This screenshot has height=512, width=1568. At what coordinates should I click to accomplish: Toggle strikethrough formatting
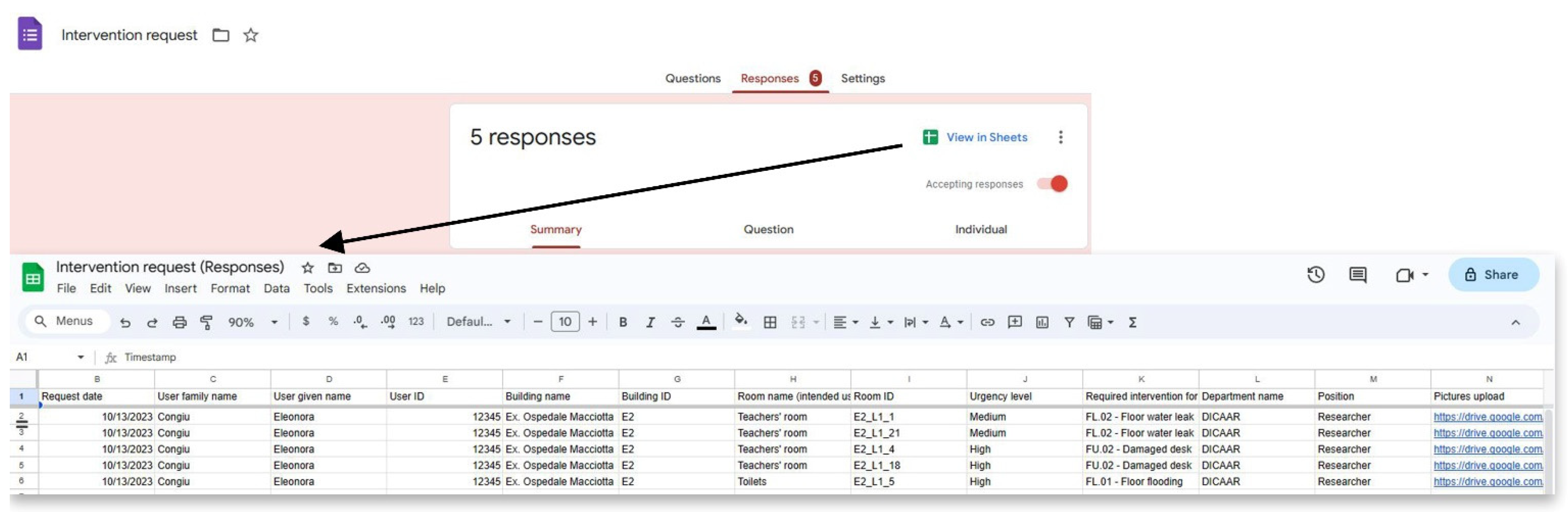coord(678,322)
